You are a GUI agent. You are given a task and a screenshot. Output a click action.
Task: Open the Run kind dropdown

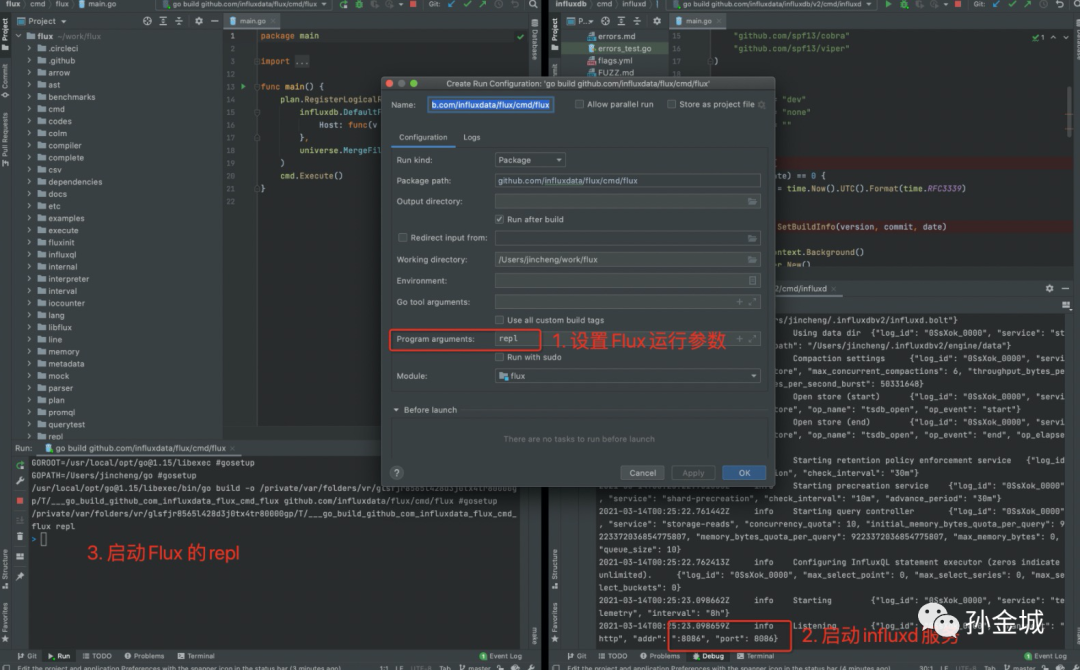[530, 160]
